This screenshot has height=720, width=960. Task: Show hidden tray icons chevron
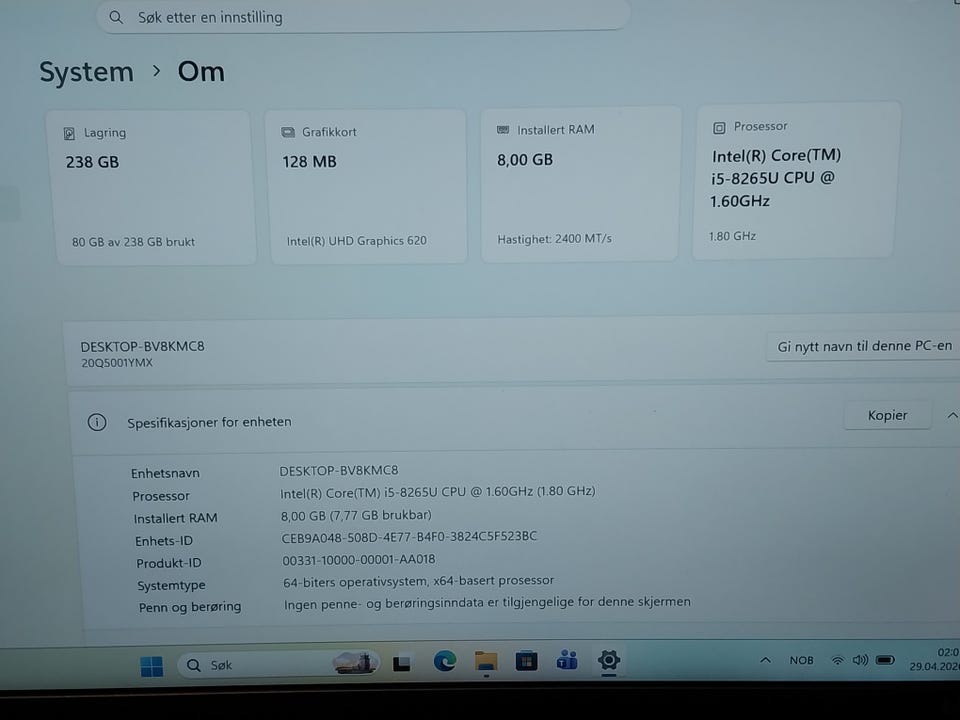point(765,660)
